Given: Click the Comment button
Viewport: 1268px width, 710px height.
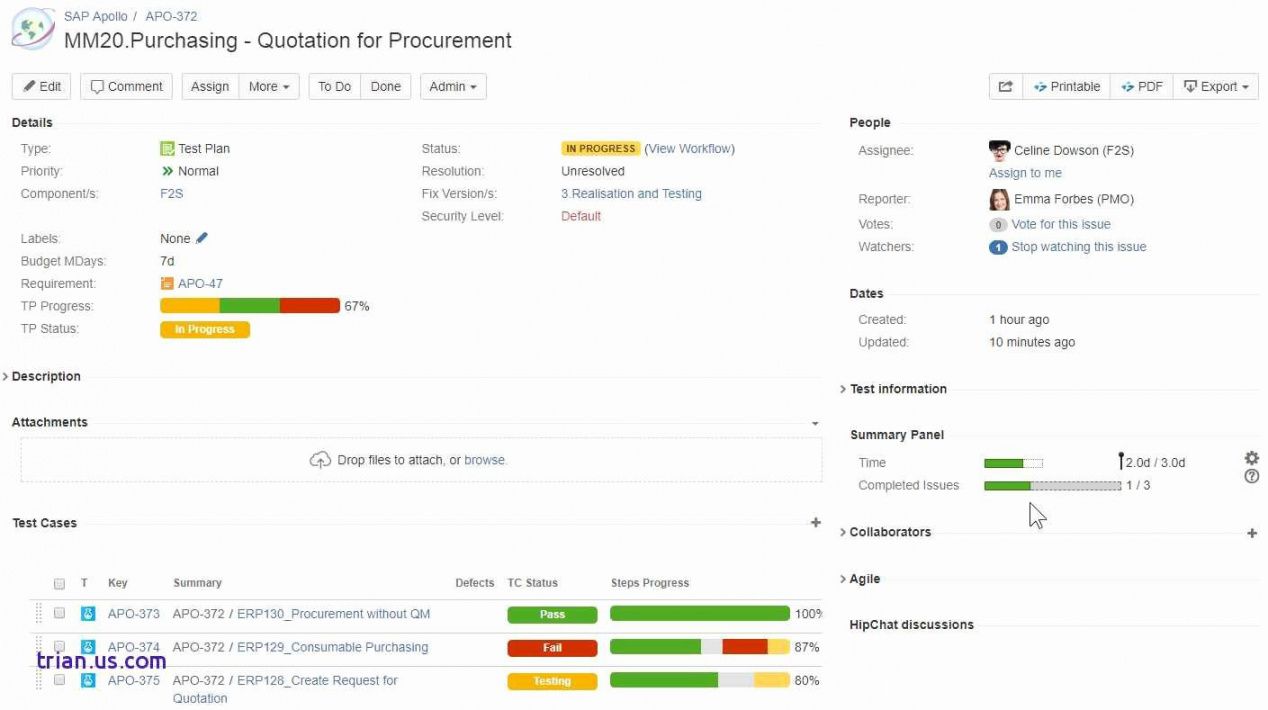Looking at the screenshot, I should click(126, 87).
